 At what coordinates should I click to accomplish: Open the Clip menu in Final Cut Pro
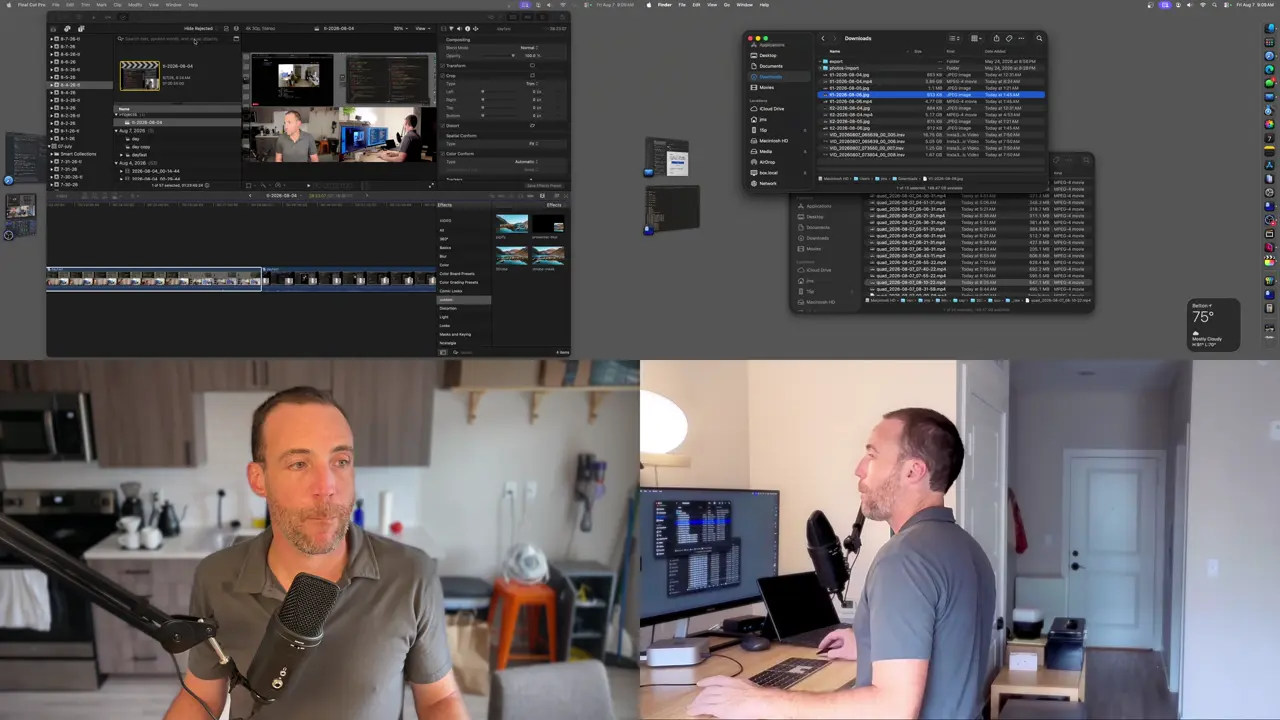coord(118,5)
